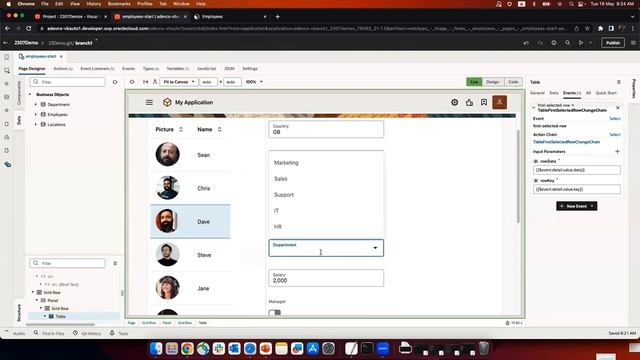This screenshot has width=640, height=360.
Task: Open Slack from the dock
Action: click(x=218, y=349)
